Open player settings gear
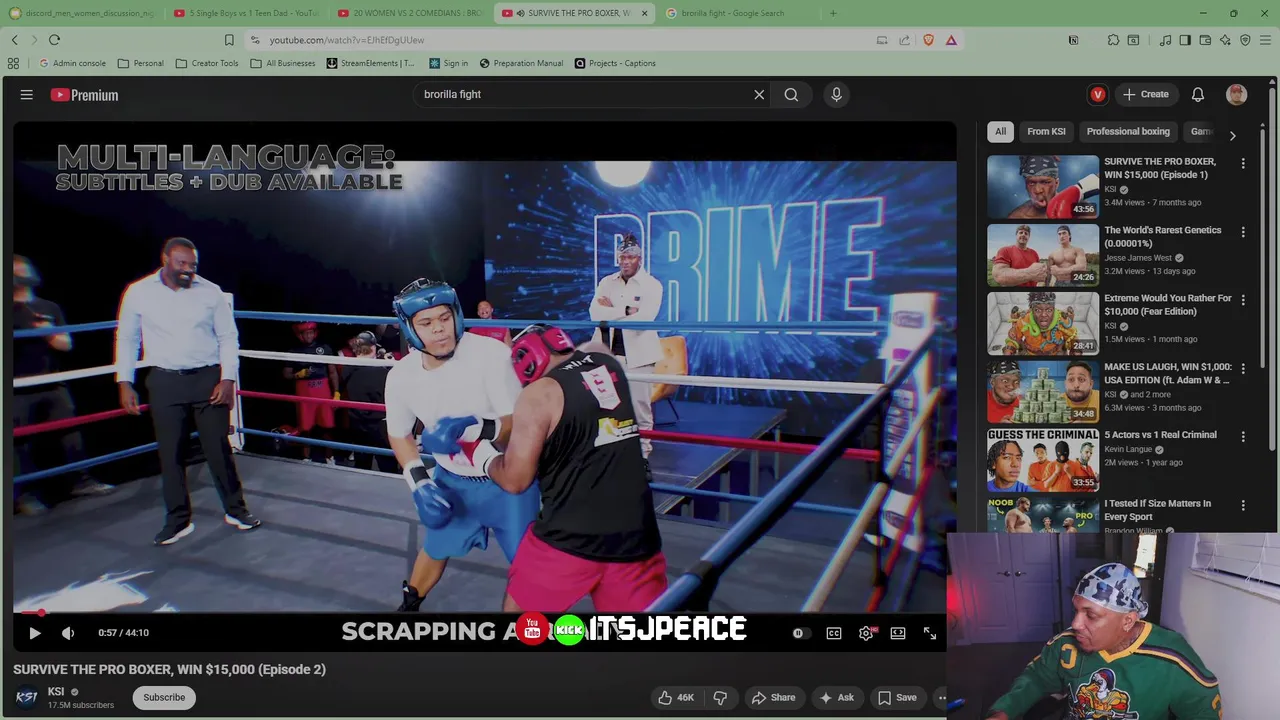 (866, 633)
